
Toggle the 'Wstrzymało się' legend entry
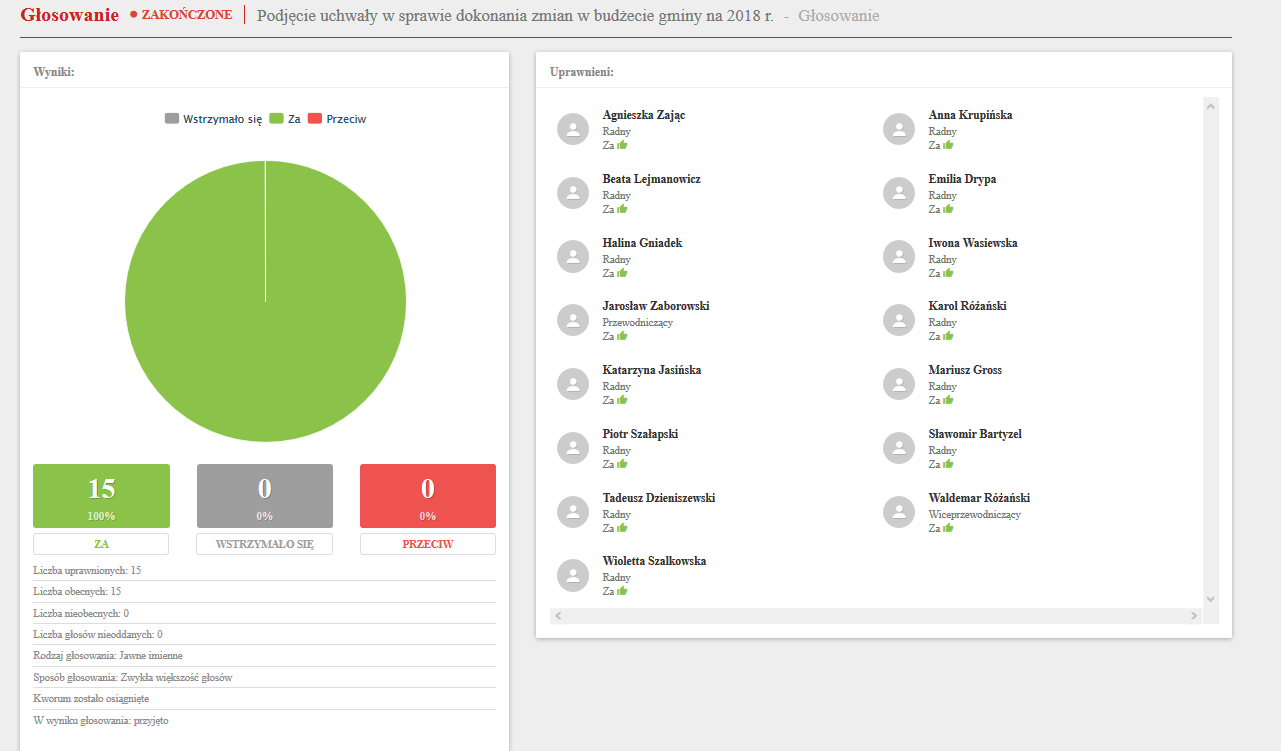213,119
